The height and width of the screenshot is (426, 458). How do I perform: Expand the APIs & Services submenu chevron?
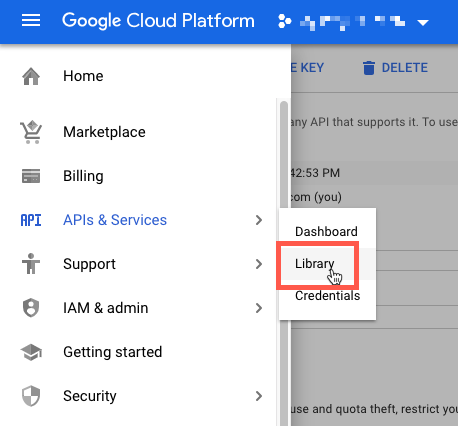(x=259, y=220)
